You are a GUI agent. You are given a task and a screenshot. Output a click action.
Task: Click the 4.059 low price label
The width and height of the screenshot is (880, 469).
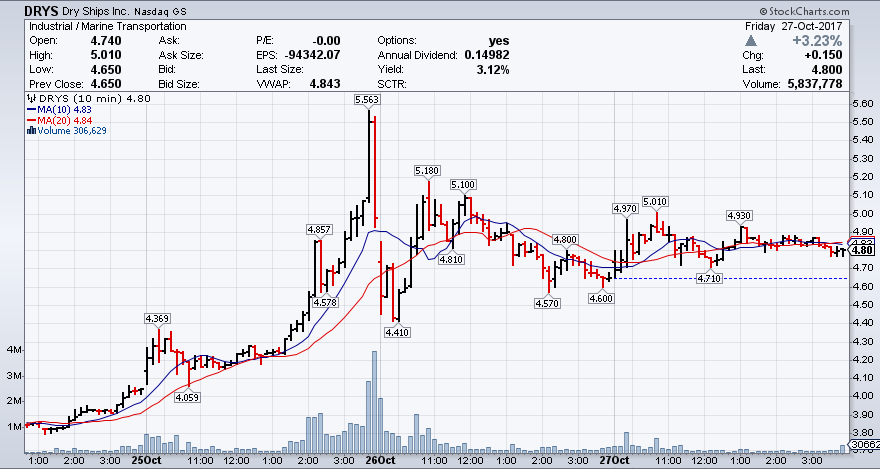tap(186, 397)
